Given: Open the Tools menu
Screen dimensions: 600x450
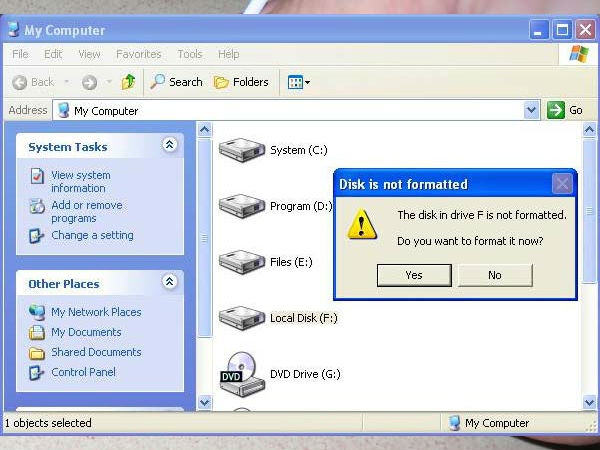Looking at the screenshot, I should click(x=190, y=54).
